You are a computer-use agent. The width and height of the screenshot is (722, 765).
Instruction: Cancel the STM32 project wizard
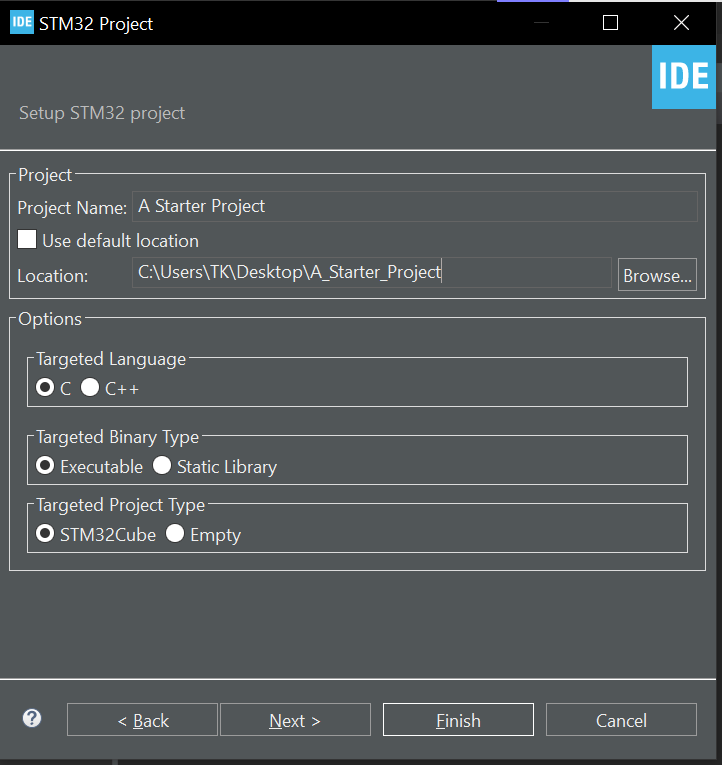point(621,720)
